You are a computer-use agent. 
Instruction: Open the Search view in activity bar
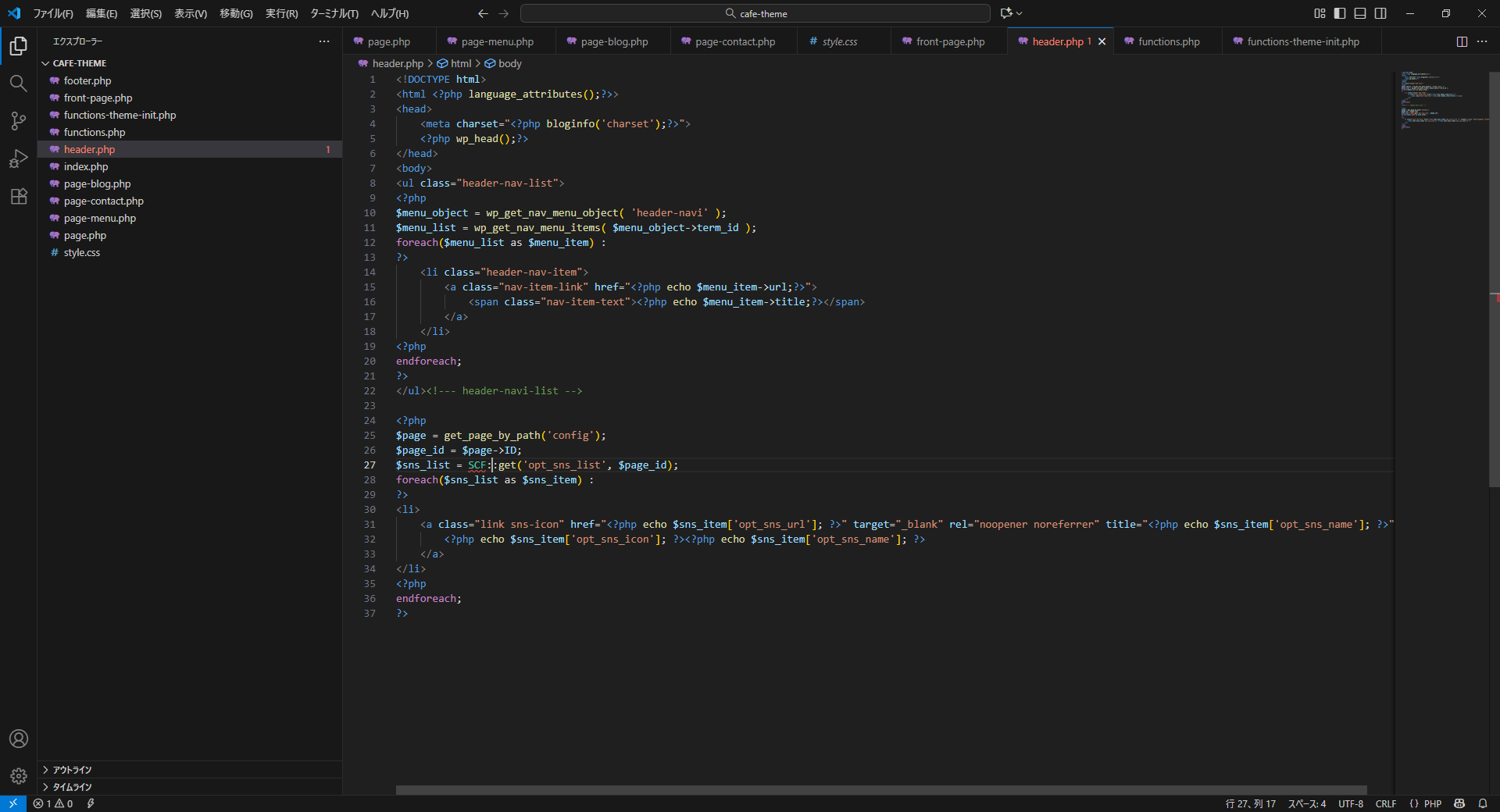pyautogui.click(x=18, y=84)
